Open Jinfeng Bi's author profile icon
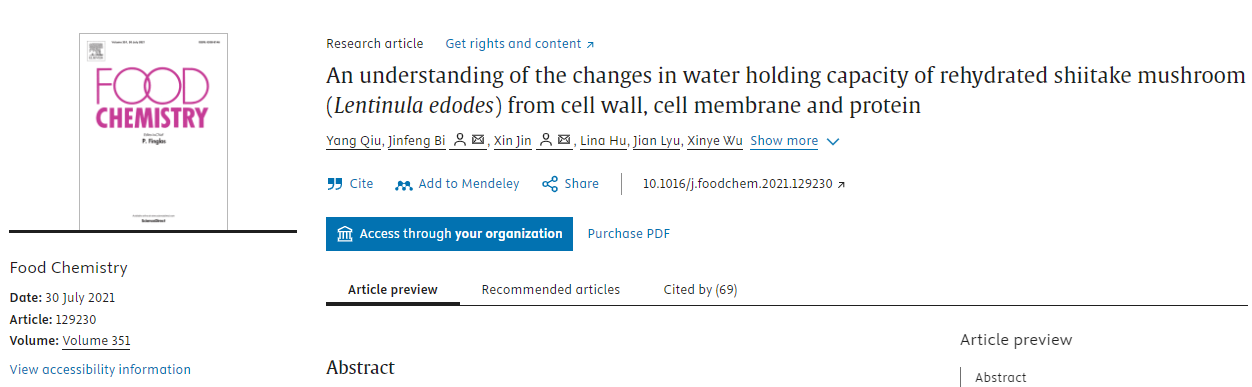1252x387 pixels. pyautogui.click(x=459, y=141)
